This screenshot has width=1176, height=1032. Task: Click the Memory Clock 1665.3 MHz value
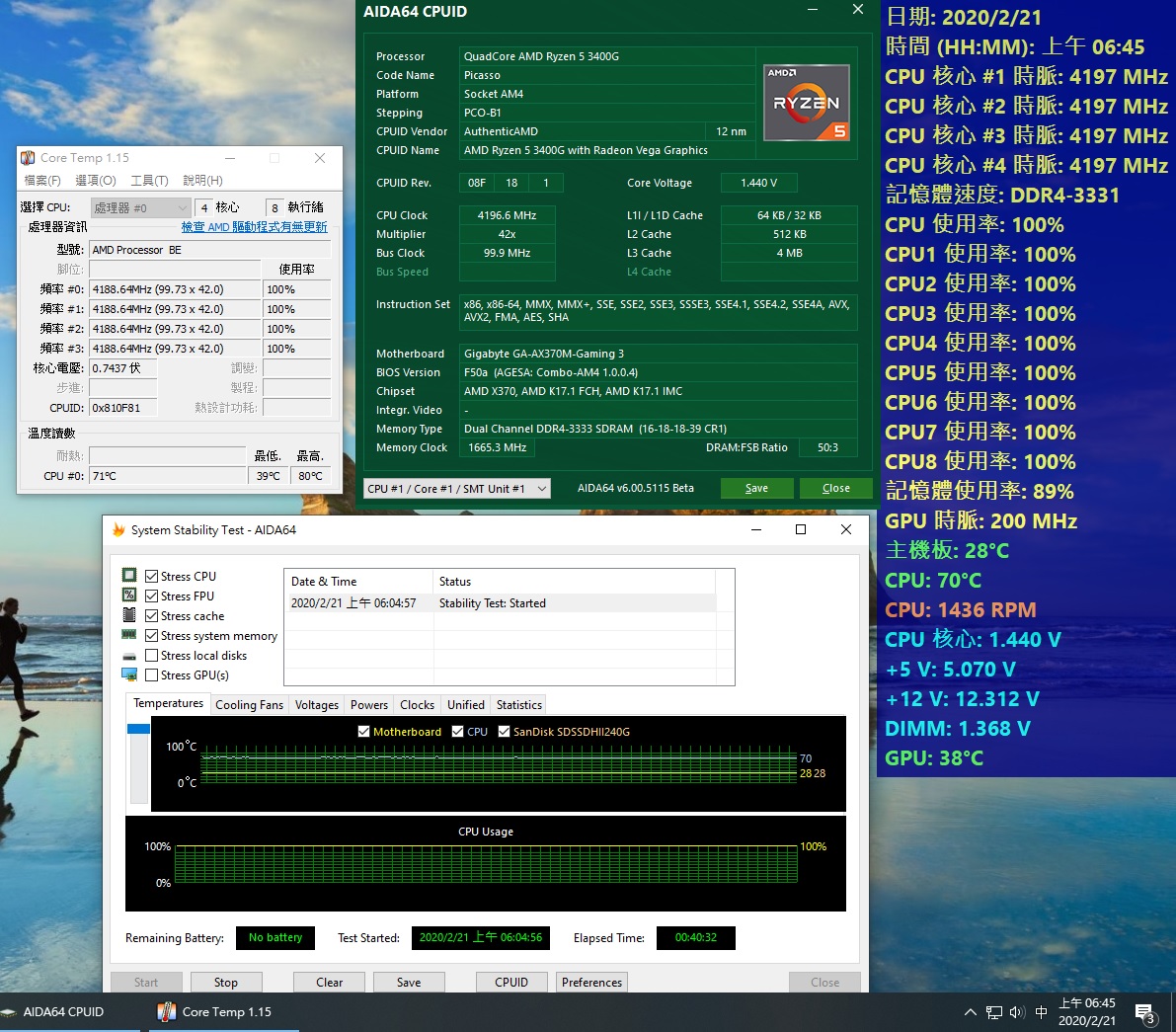click(x=498, y=447)
